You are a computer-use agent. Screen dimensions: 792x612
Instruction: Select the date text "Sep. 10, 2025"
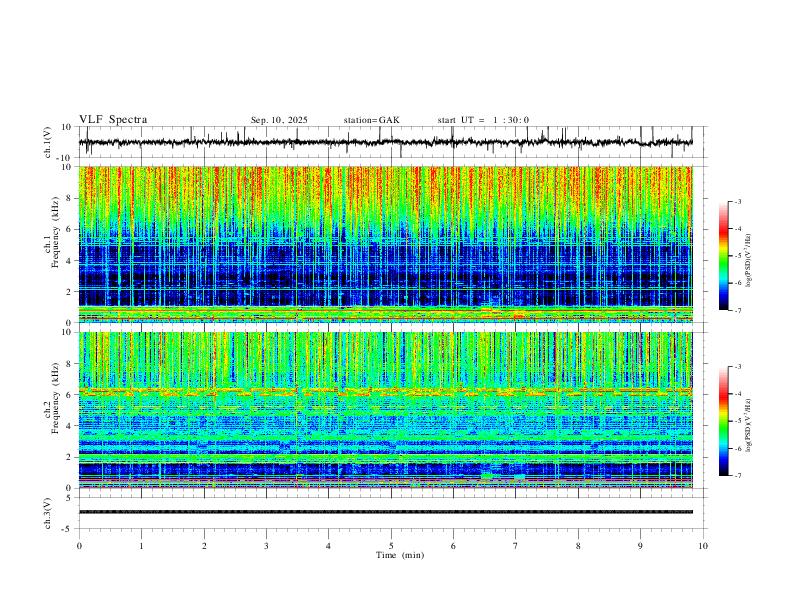click(279, 120)
